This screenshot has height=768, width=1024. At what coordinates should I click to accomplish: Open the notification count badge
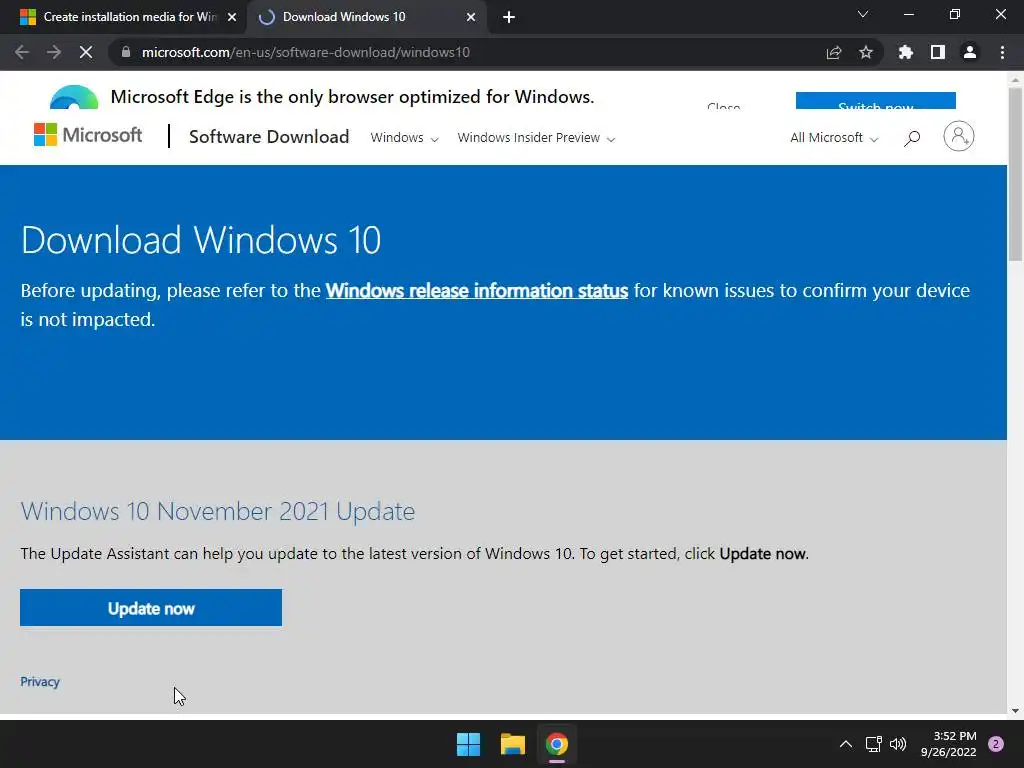pyautogui.click(x=996, y=744)
